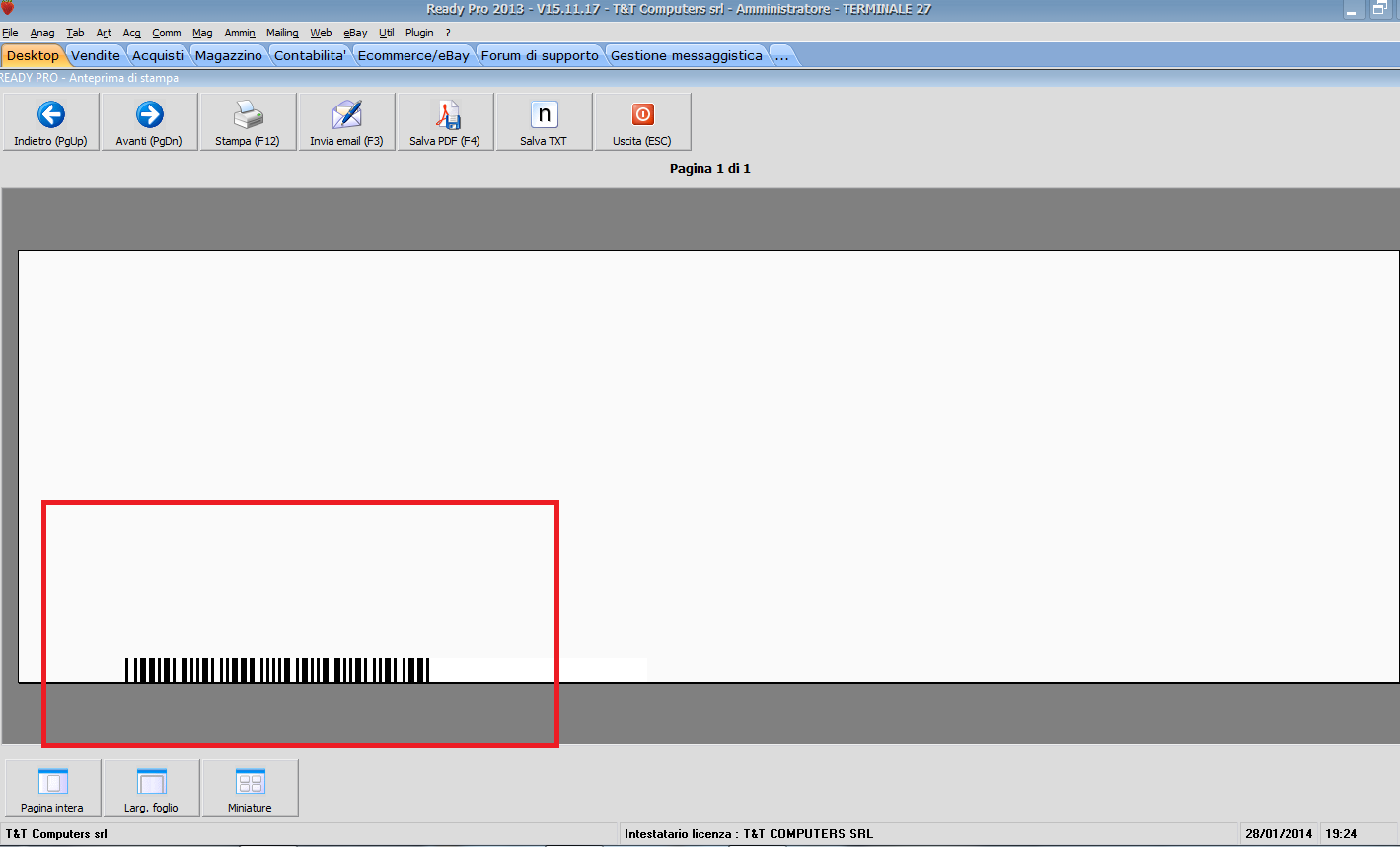Screen dimensions: 1400x847
Task: Go forward with Avanti (PgDn) arrow
Action: click(149, 121)
